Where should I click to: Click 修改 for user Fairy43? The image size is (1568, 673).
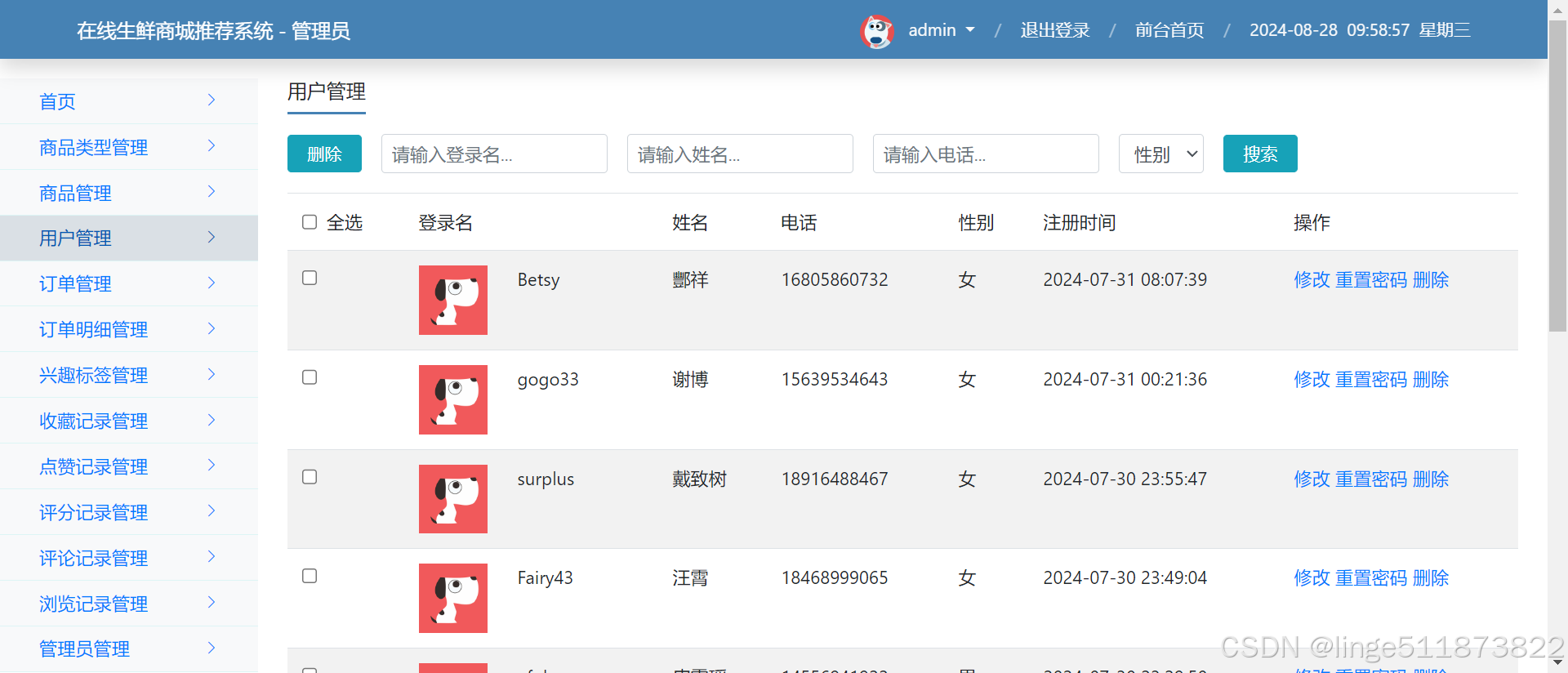click(1312, 577)
